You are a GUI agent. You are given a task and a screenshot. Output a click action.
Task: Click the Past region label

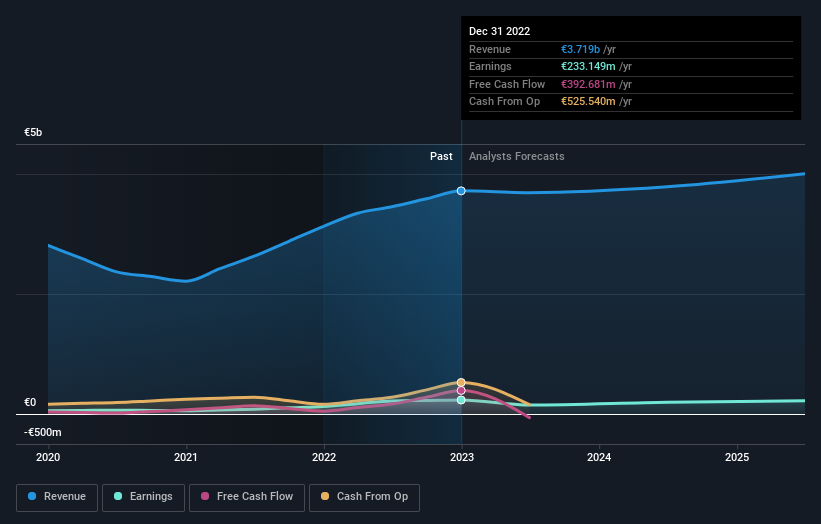(x=441, y=156)
